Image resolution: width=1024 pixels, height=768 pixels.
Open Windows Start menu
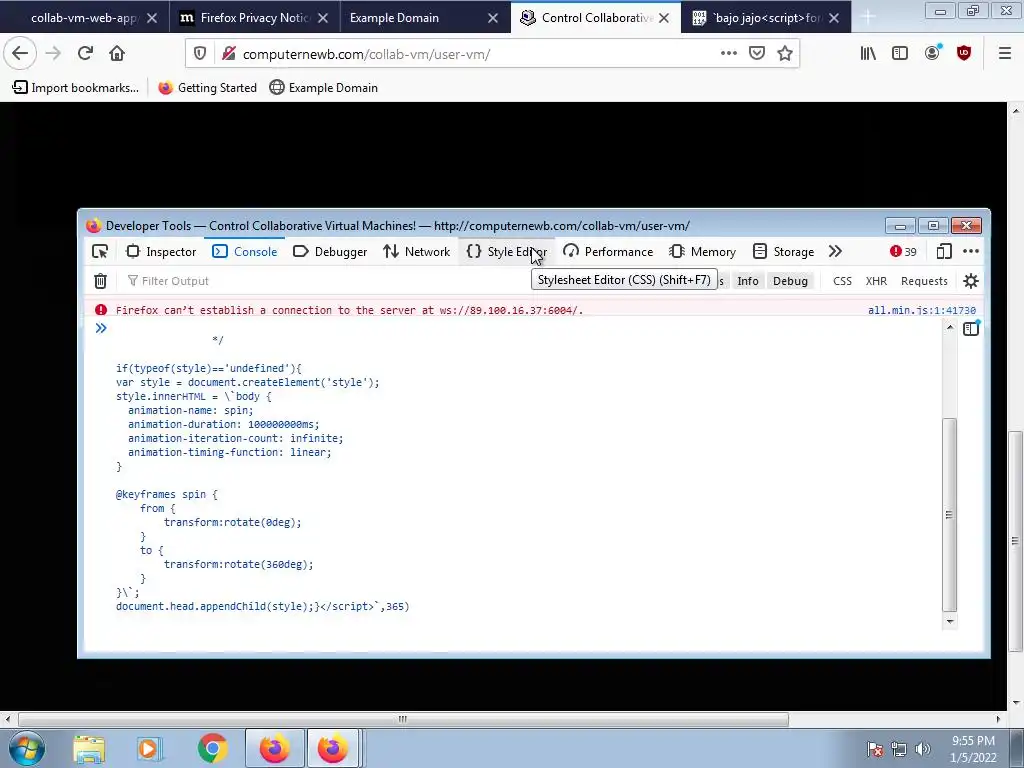[27, 748]
